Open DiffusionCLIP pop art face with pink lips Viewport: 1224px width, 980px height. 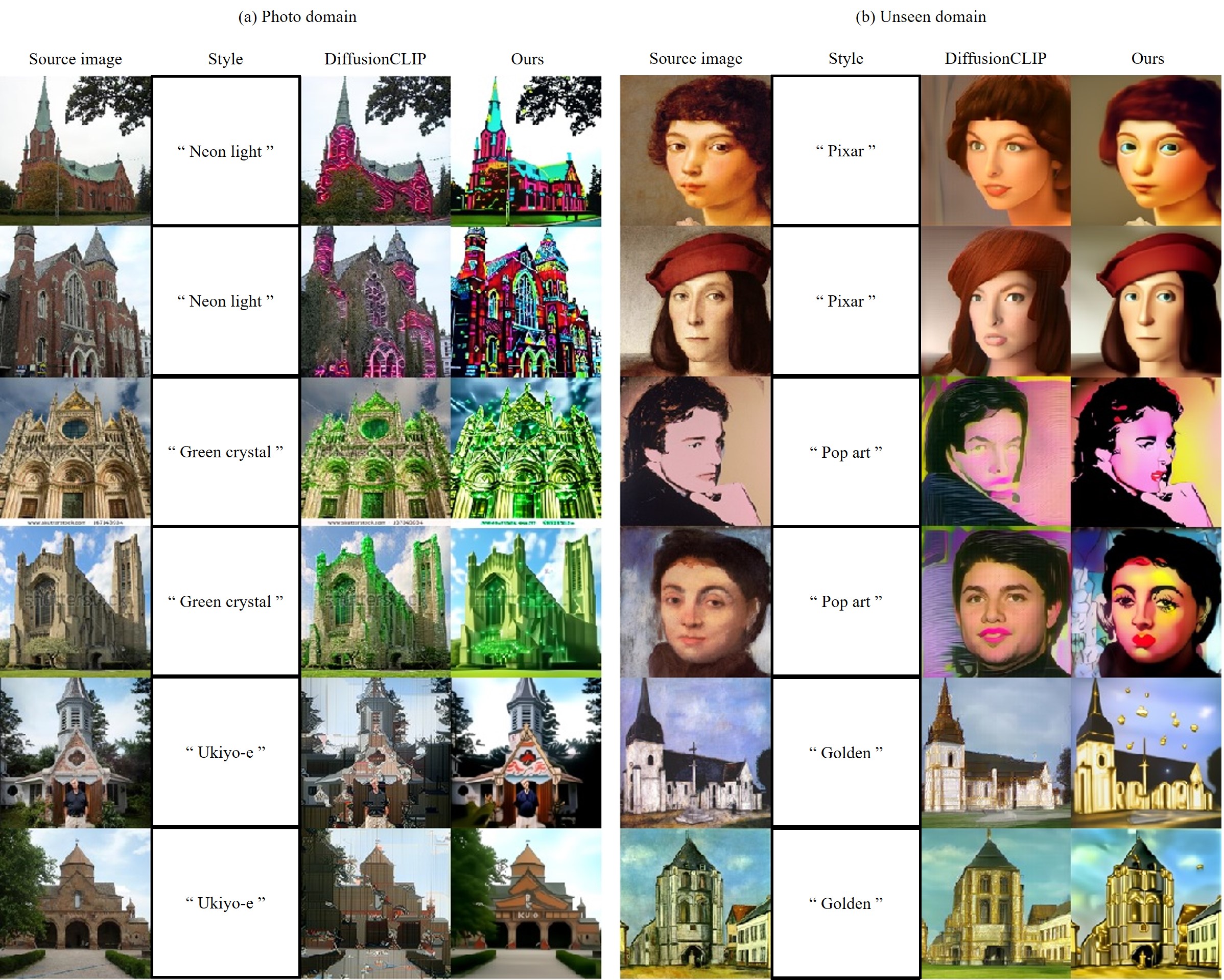996,602
